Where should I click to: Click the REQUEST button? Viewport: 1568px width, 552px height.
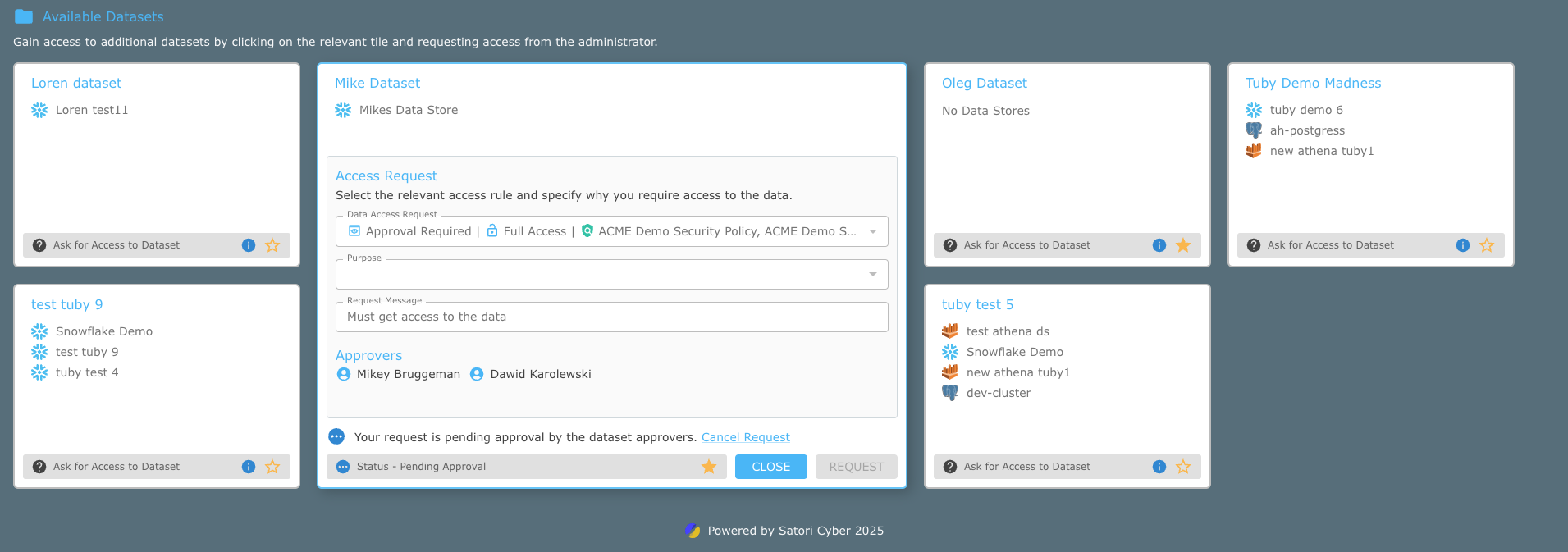857,467
